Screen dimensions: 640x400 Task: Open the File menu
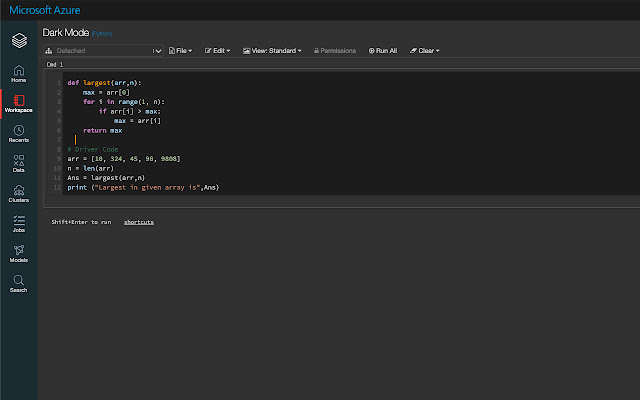(x=180, y=51)
